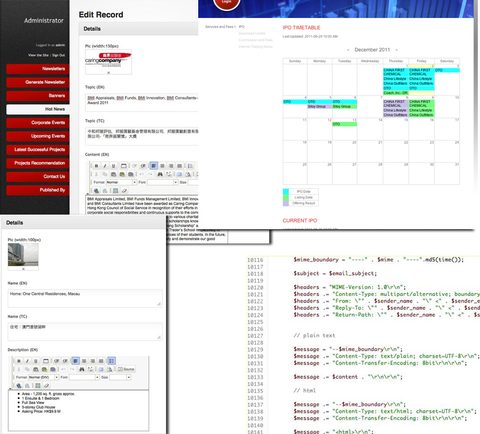Go to next month after December 2011
This screenshot has width=480, height=434.
pos(397,50)
